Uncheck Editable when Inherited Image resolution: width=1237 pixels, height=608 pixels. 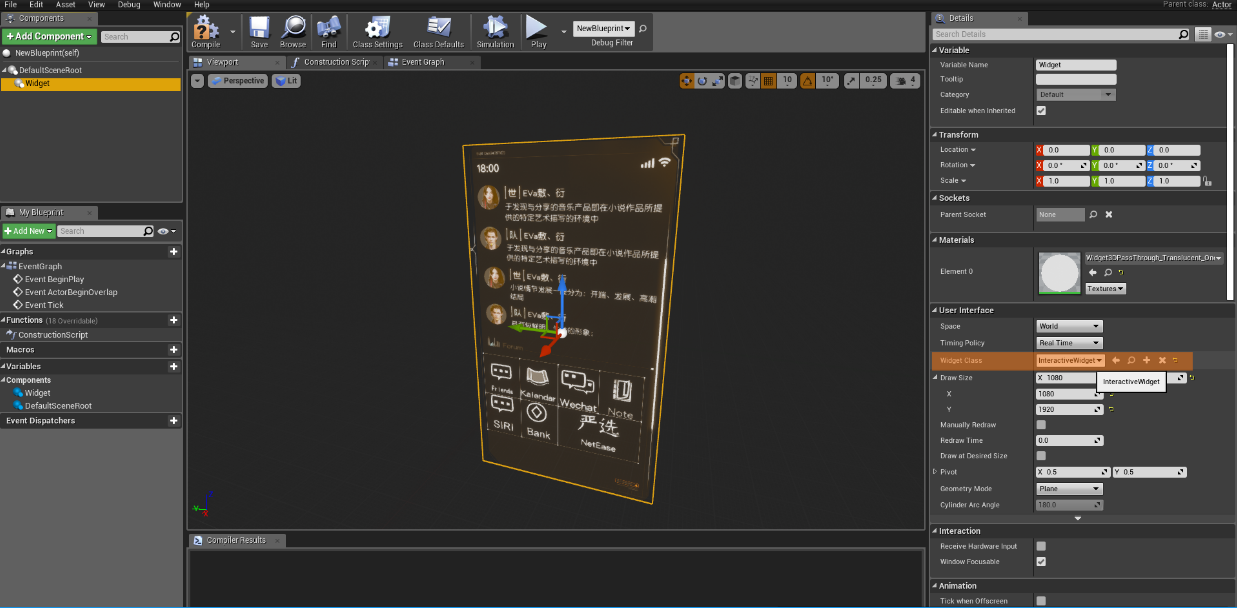coord(1041,110)
